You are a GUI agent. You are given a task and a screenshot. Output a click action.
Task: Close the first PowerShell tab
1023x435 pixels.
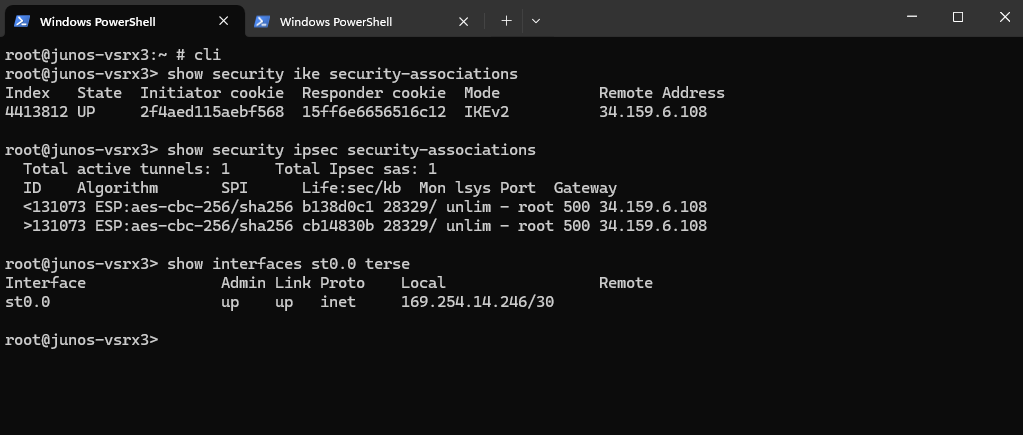pos(224,22)
